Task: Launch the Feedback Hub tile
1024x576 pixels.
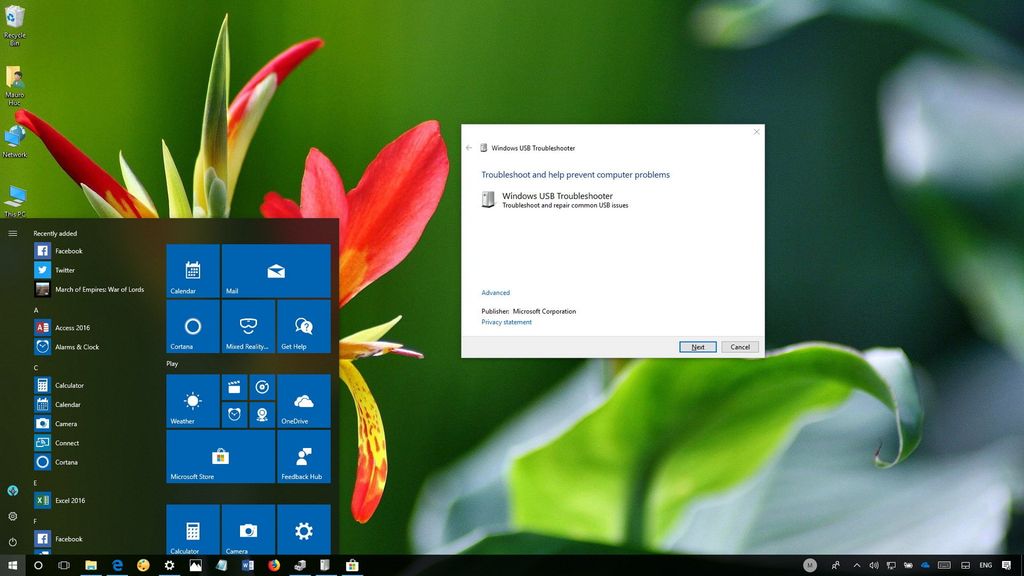Action: (x=303, y=456)
